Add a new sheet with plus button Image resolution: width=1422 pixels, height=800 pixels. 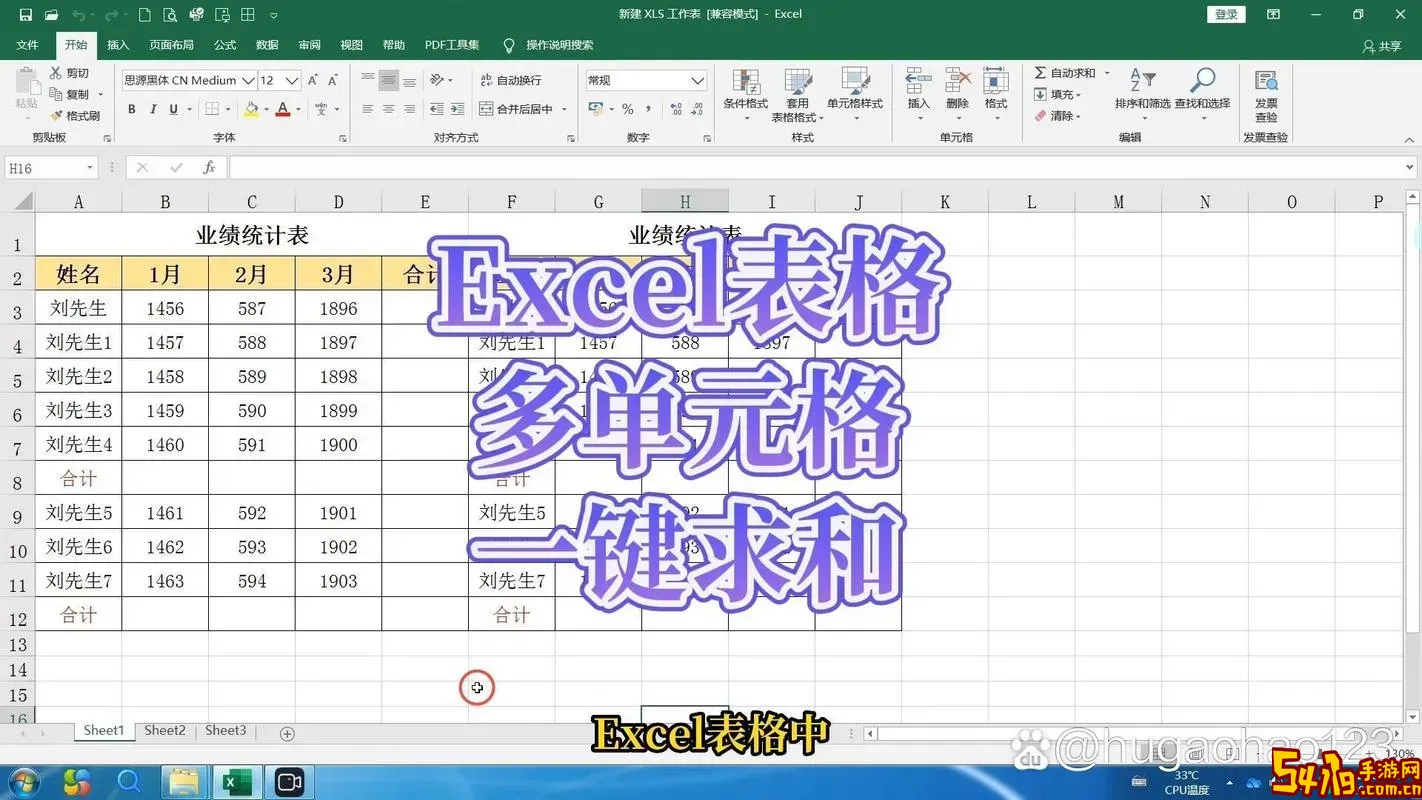click(x=287, y=733)
